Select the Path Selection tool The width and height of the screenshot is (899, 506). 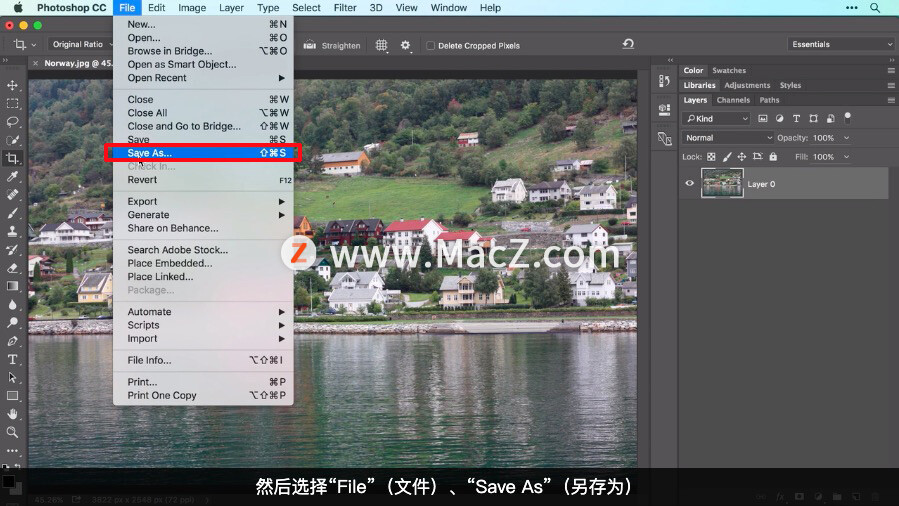coord(12,378)
